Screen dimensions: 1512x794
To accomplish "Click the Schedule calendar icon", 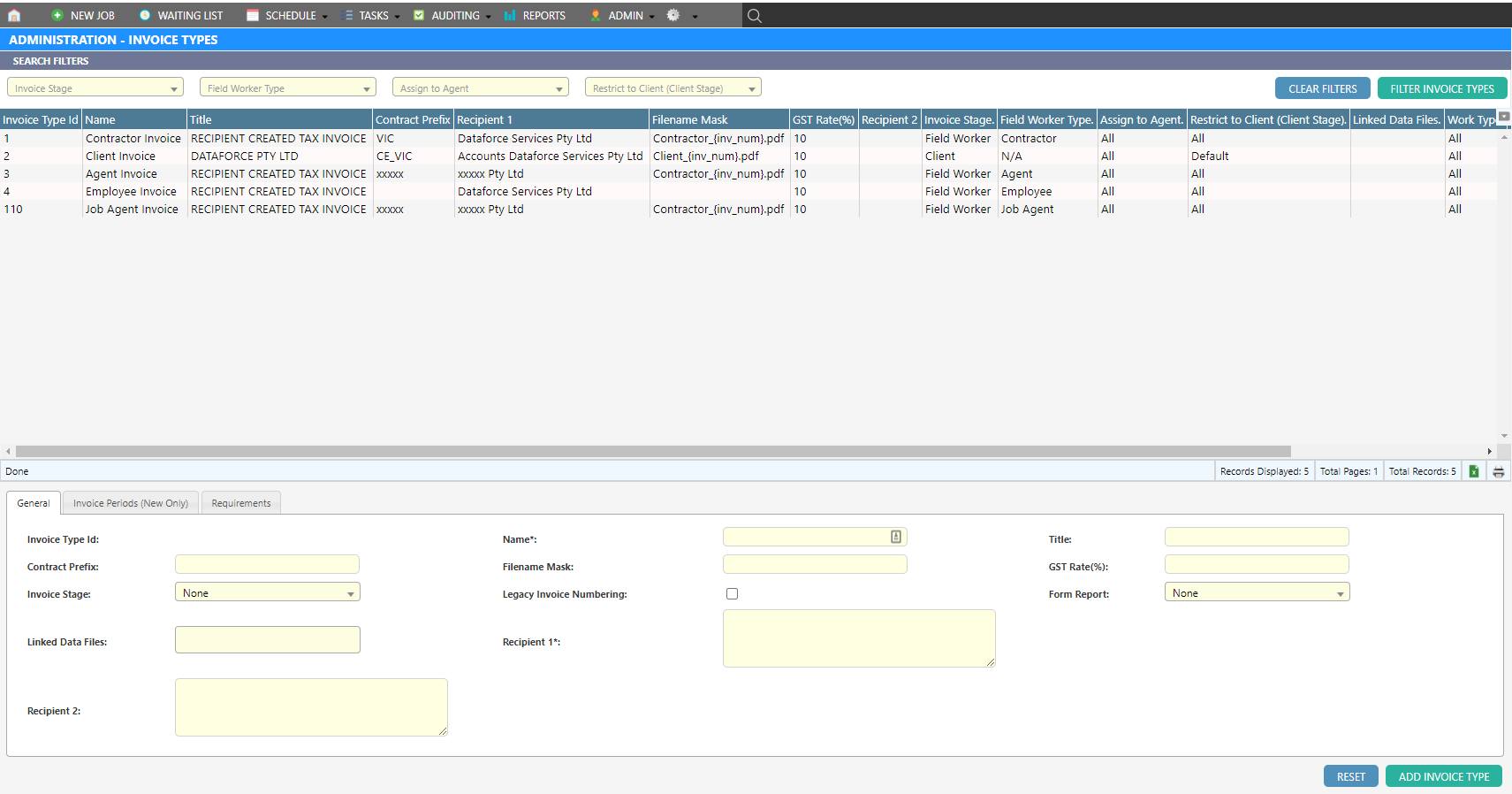I will pyautogui.click(x=253, y=15).
